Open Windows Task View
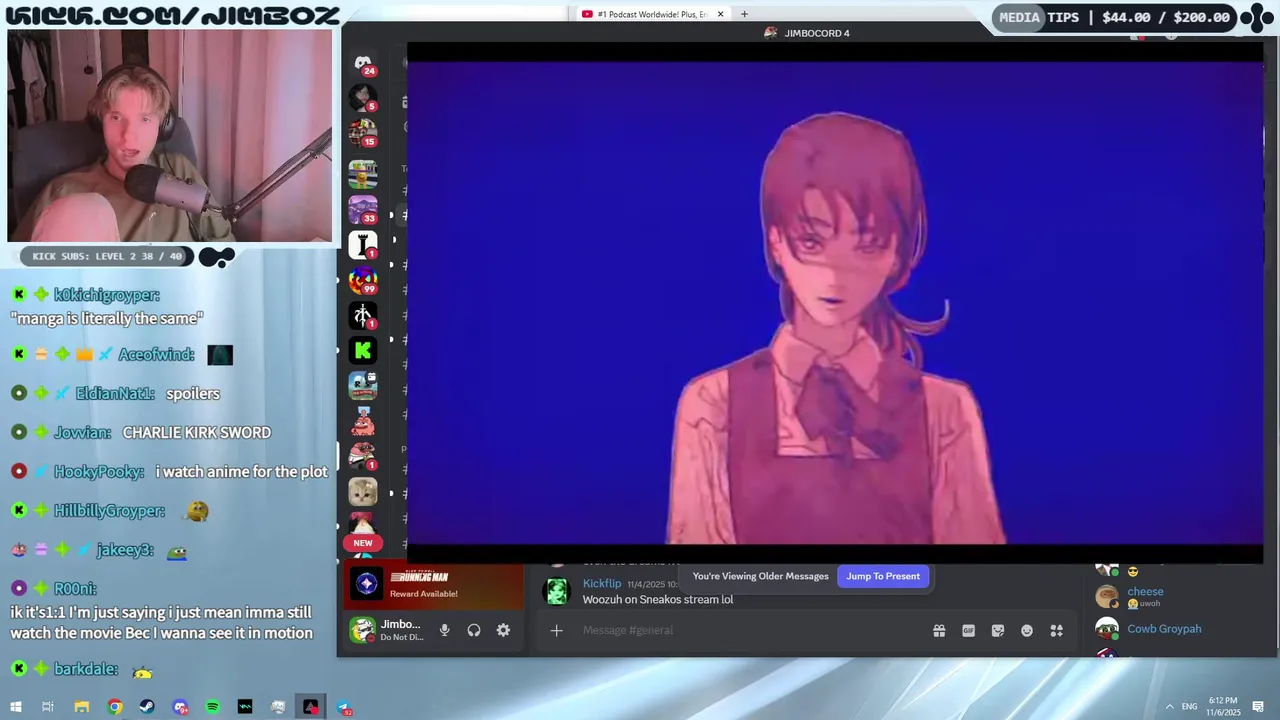The image size is (1280, 720). (48, 707)
